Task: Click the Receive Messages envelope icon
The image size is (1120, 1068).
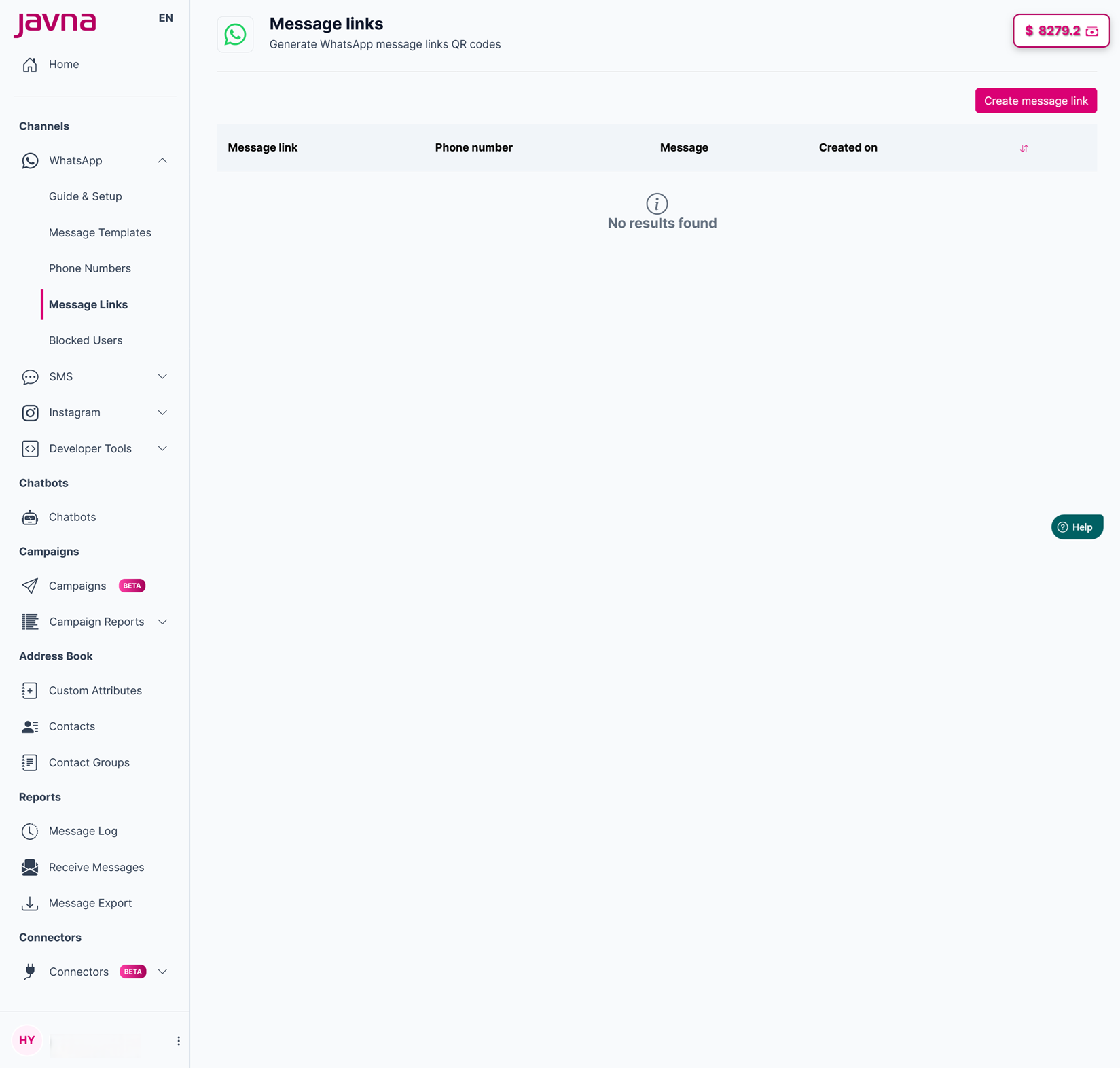Action: [x=30, y=868]
